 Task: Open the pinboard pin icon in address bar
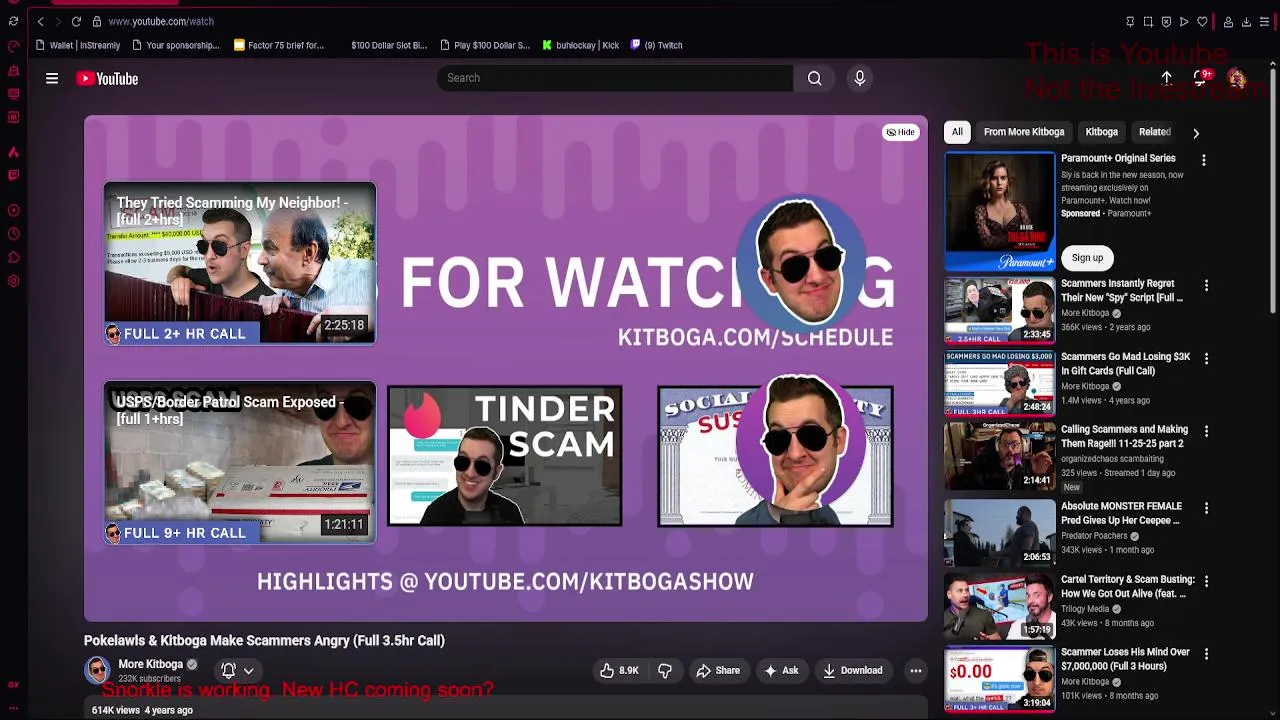tap(1130, 21)
